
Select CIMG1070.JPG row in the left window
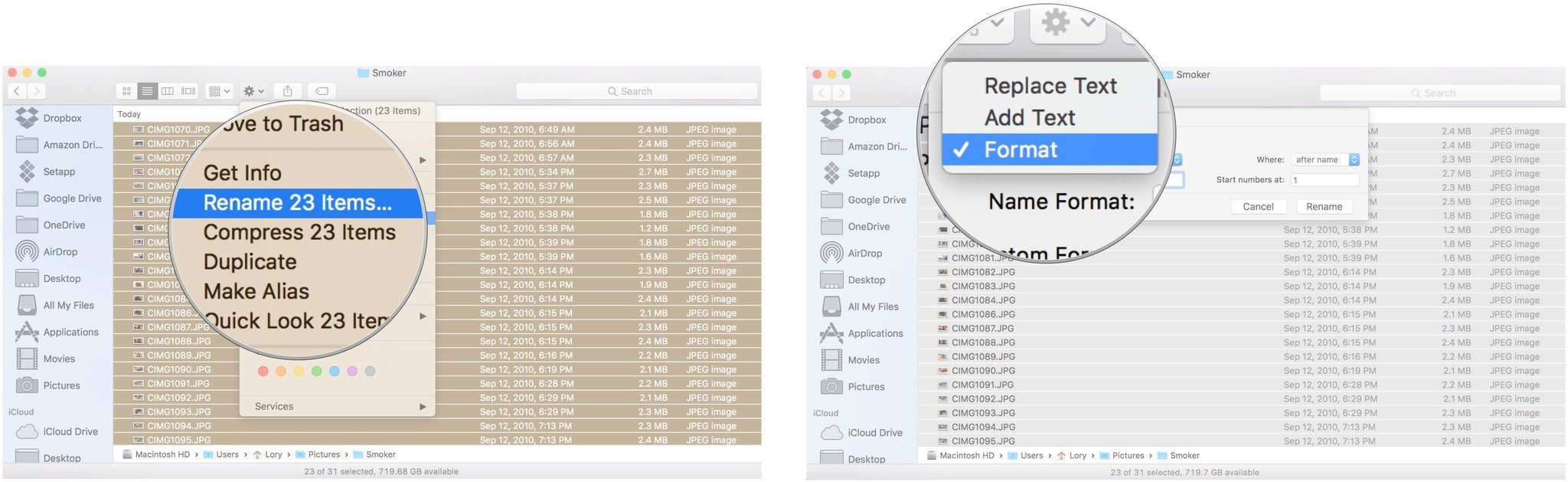tap(437, 130)
